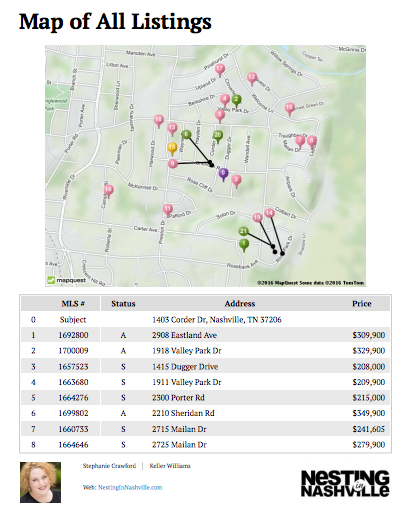This screenshot has width=400, height=520.
Task: Click the MapQuest logo on map
Action: point(66,280)
